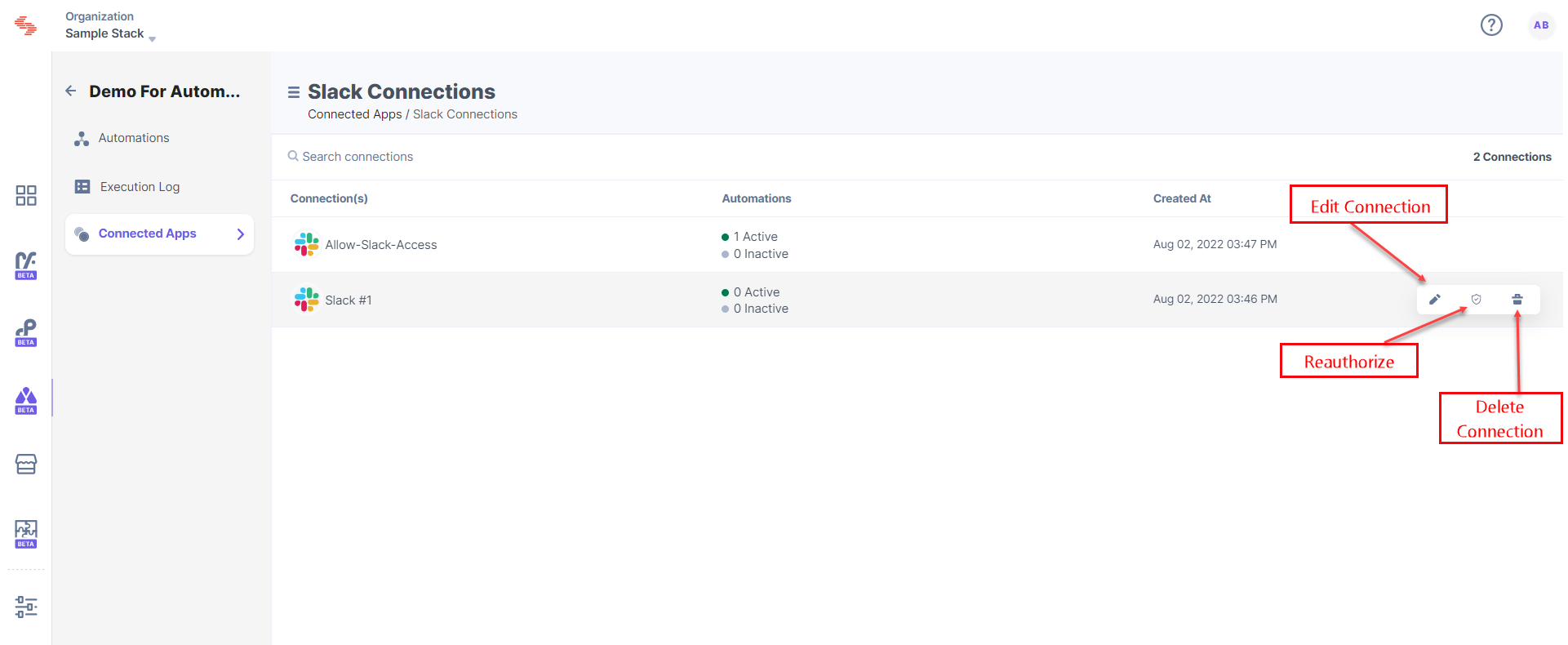Expand the Connected Apps chevron

click(241, 234)
